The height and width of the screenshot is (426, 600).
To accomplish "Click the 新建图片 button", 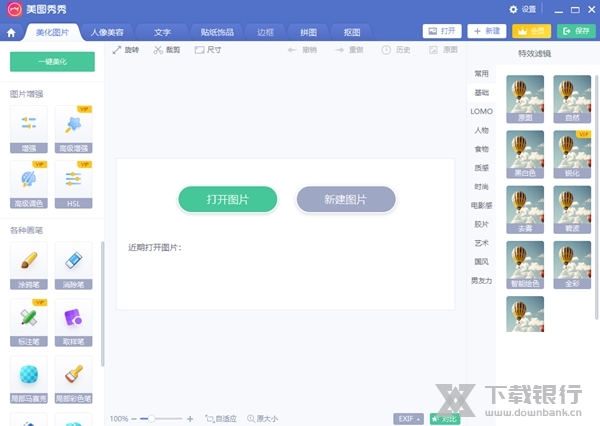I will [x=346, y=199].
